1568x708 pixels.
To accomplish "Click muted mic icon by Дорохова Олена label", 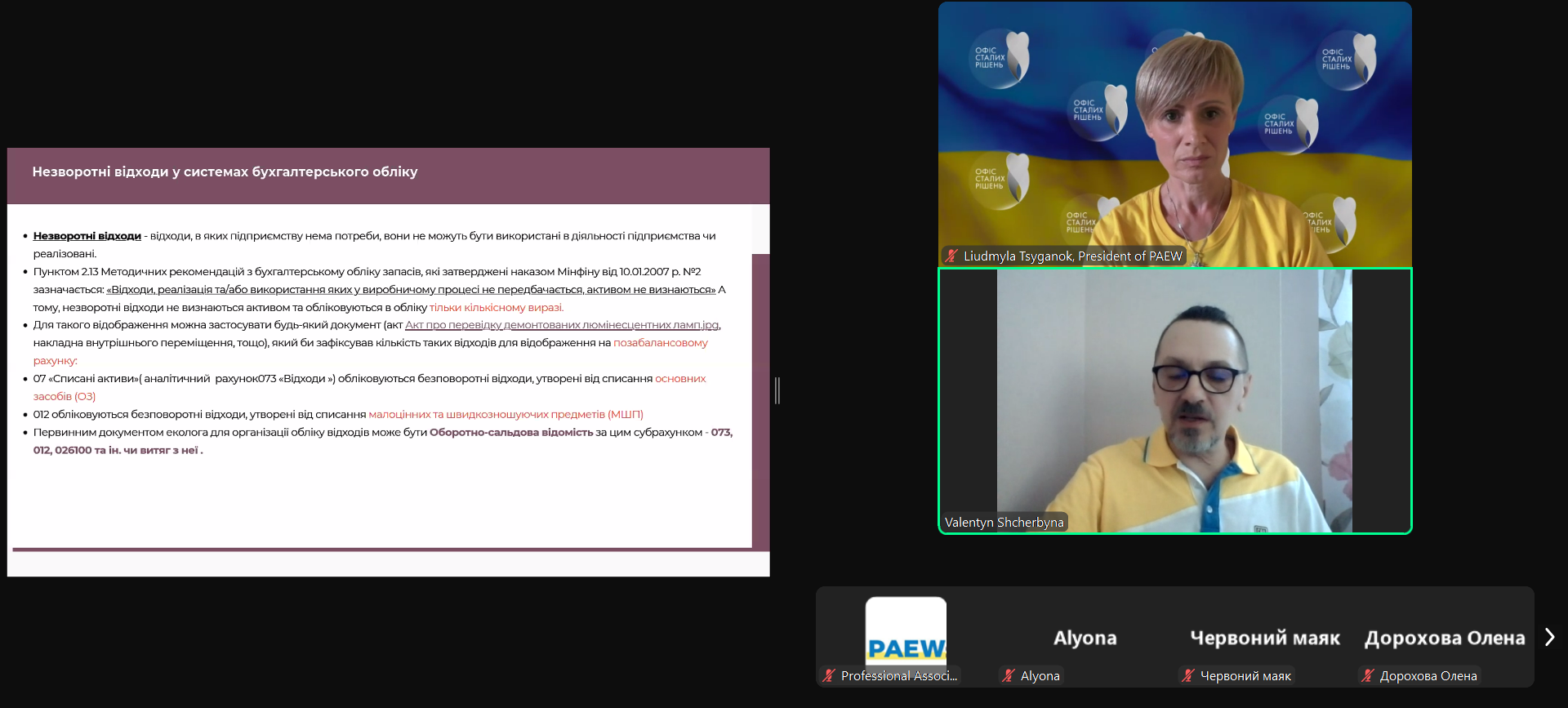I will (x=1368, y=676).
